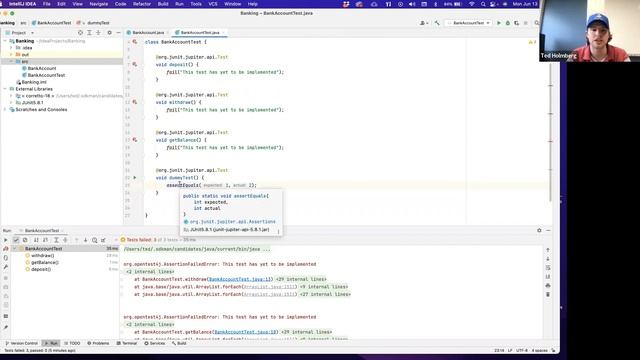The image size is (640, 360).
Task: Collapse BankAccountTest node in test results tree
Action: [x=15, y=249]
